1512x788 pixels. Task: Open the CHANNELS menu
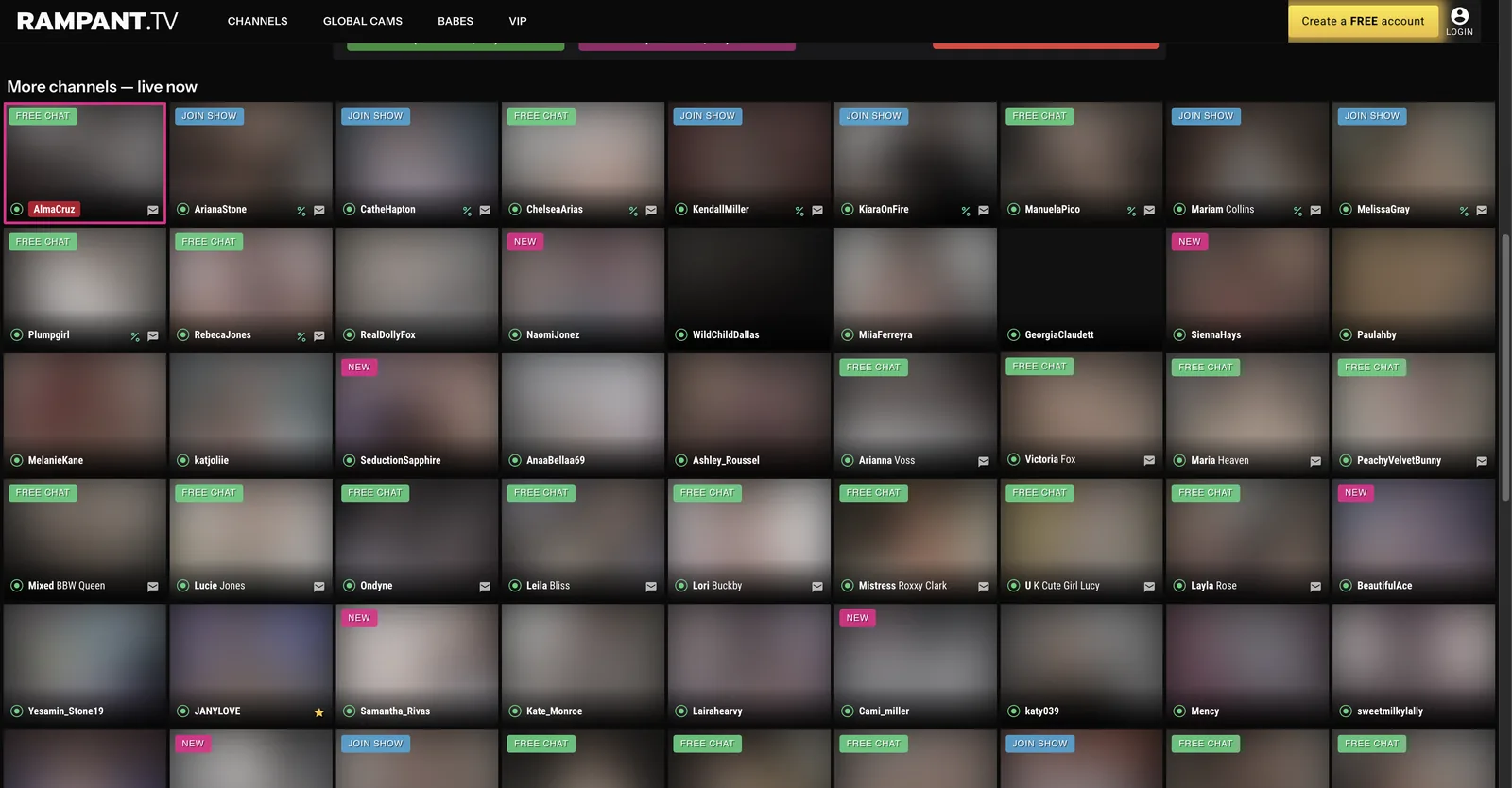point(258,21)
